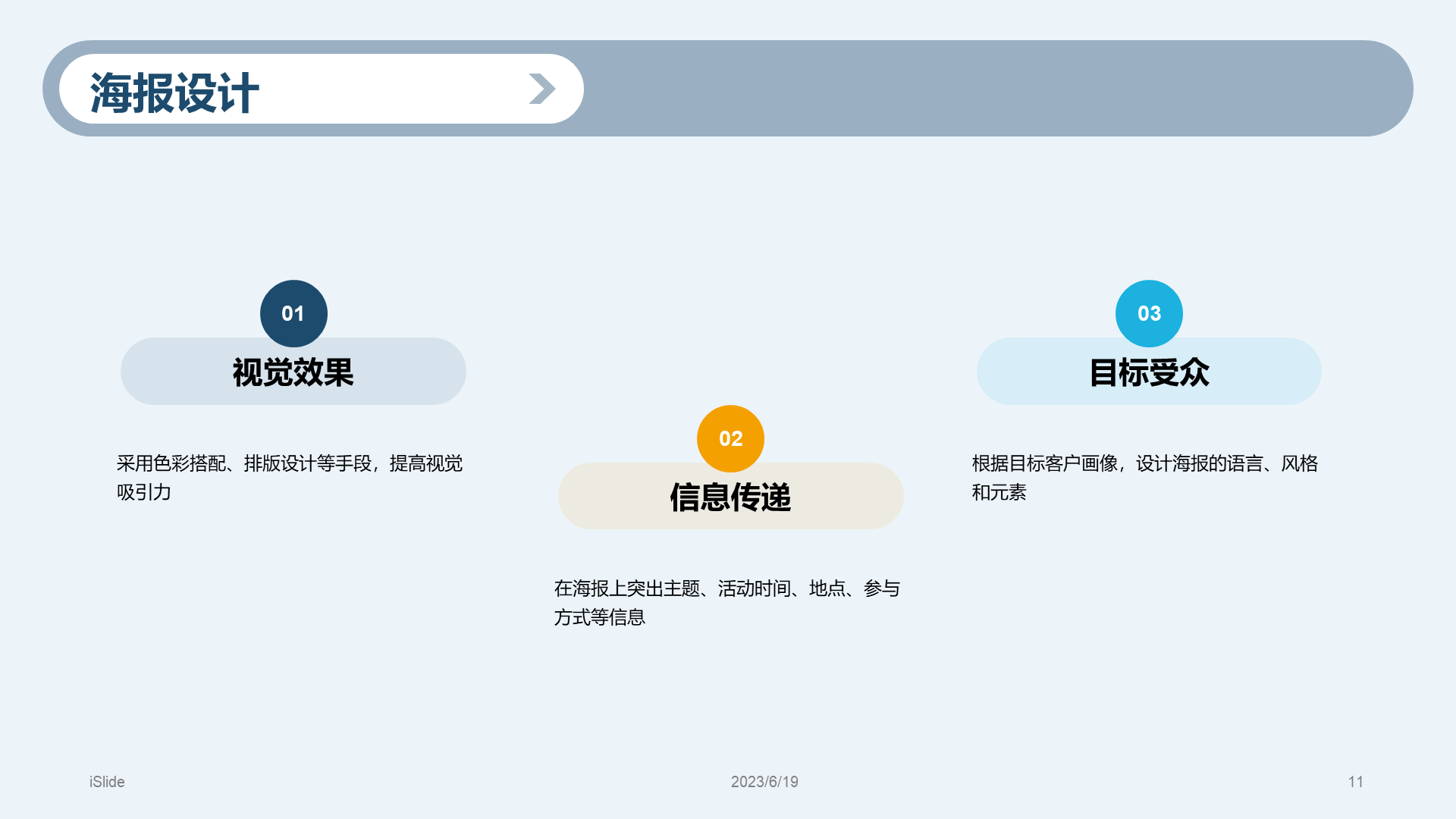
Task: Select the 采用色彩搭配 description paragraph
Action: click(x=289, y=463)
